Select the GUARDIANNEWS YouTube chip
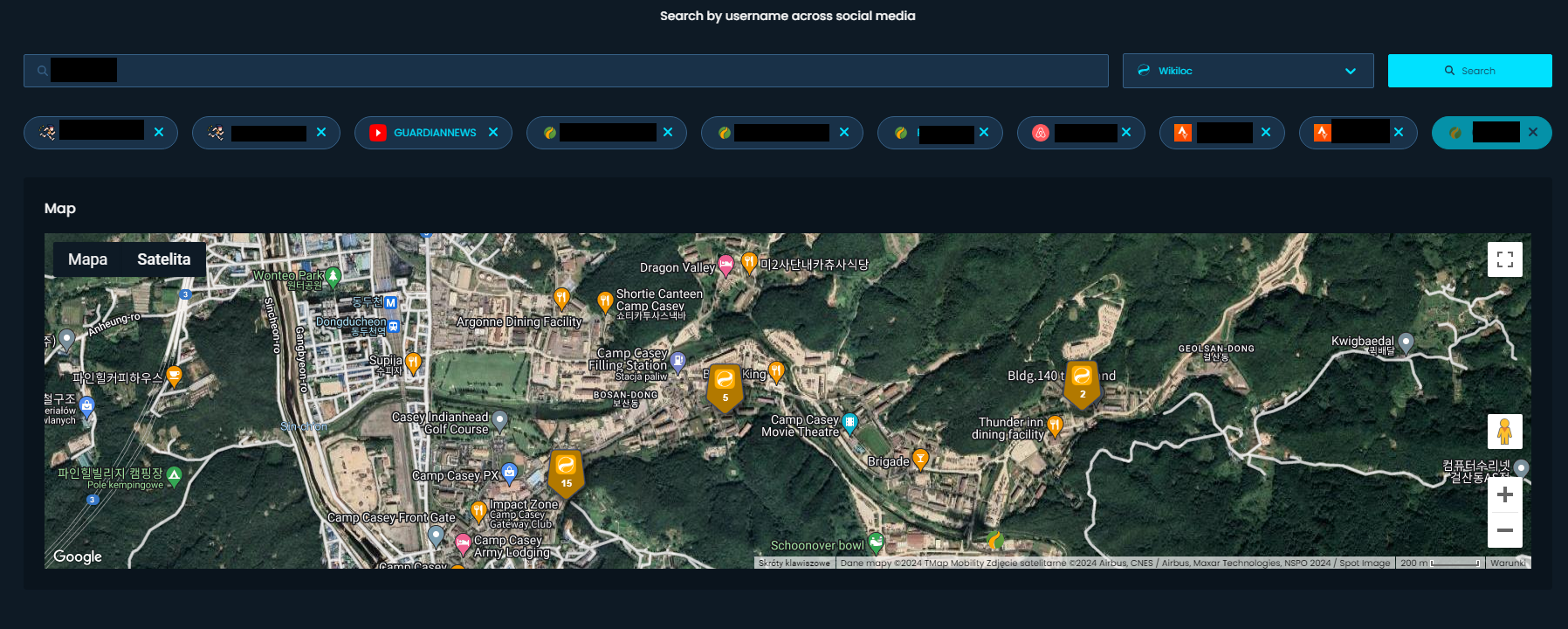Screen dimensions: 1568x629 tap(434, 133)
